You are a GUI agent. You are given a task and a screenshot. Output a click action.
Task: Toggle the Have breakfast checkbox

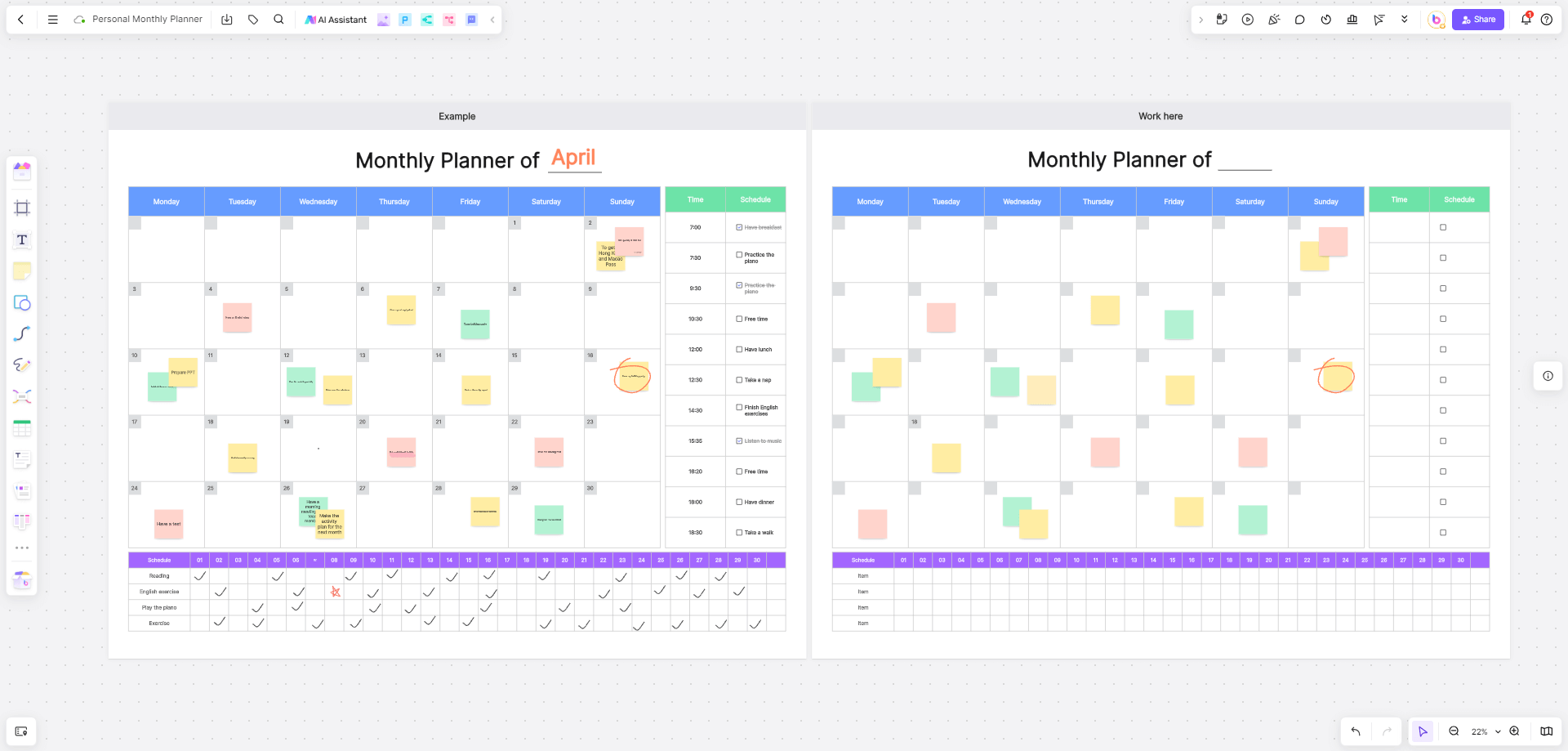[739, 227]
